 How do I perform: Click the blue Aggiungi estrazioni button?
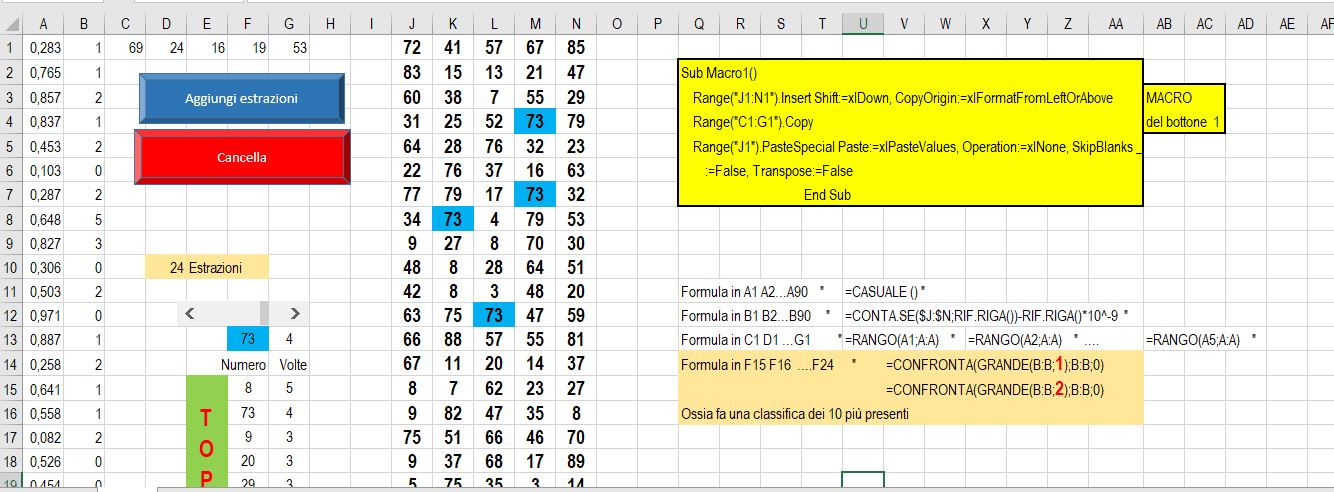242,98
